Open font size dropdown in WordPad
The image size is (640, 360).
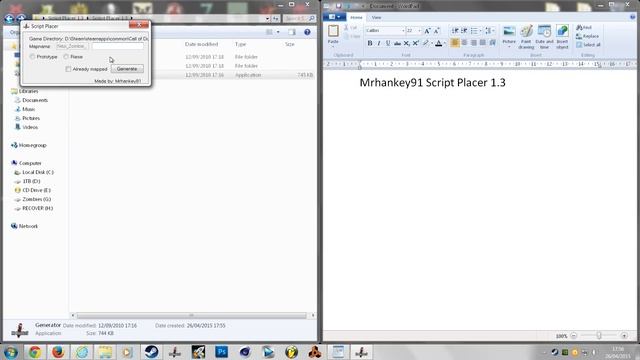click(419, 31)
